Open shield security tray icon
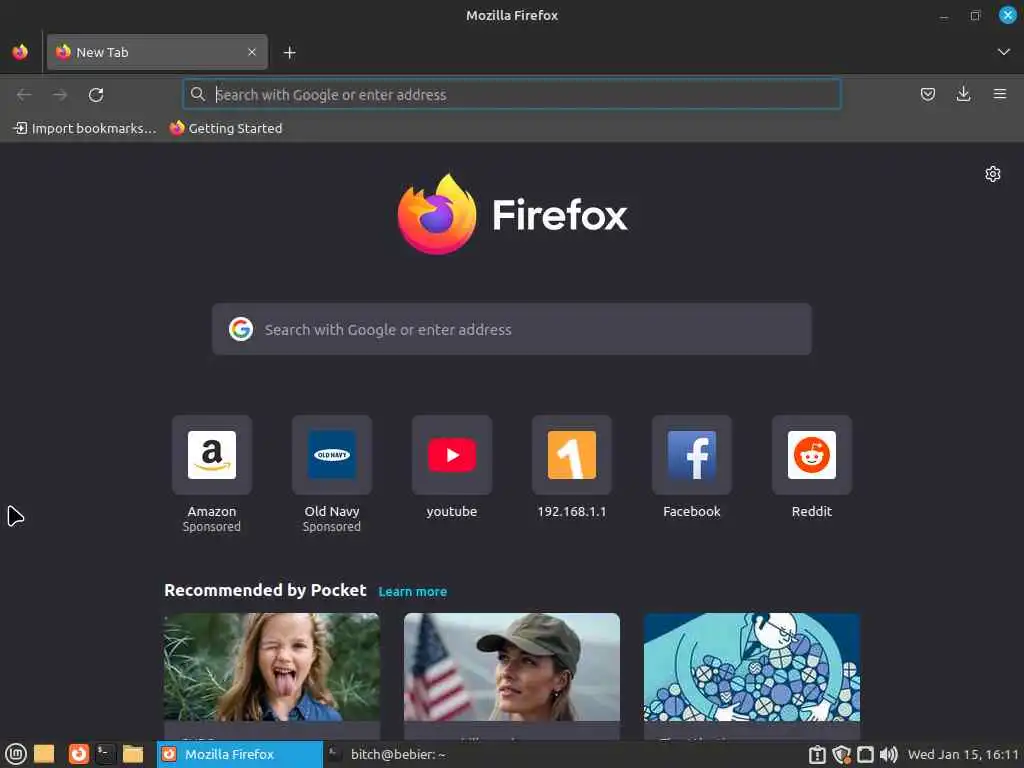 [x=841, y=755]
